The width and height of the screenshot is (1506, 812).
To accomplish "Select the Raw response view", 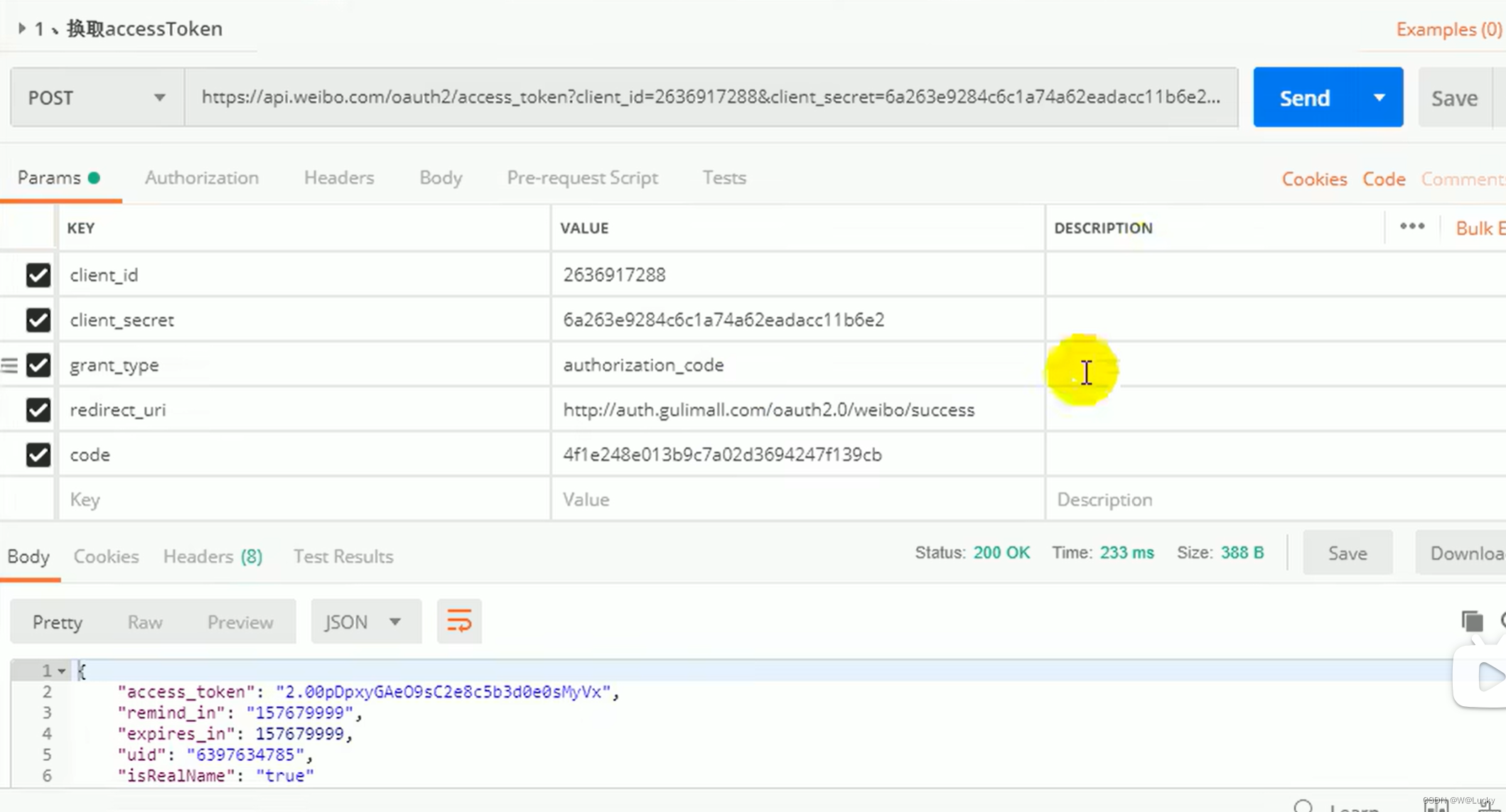I will pyautogui.click(x=145, y=622).
